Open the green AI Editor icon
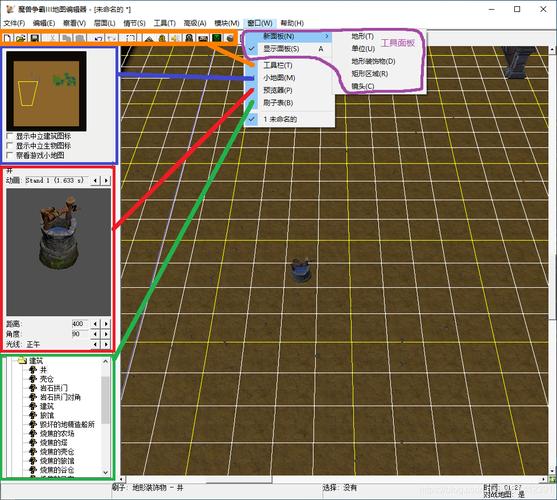 tap(216, 38)
